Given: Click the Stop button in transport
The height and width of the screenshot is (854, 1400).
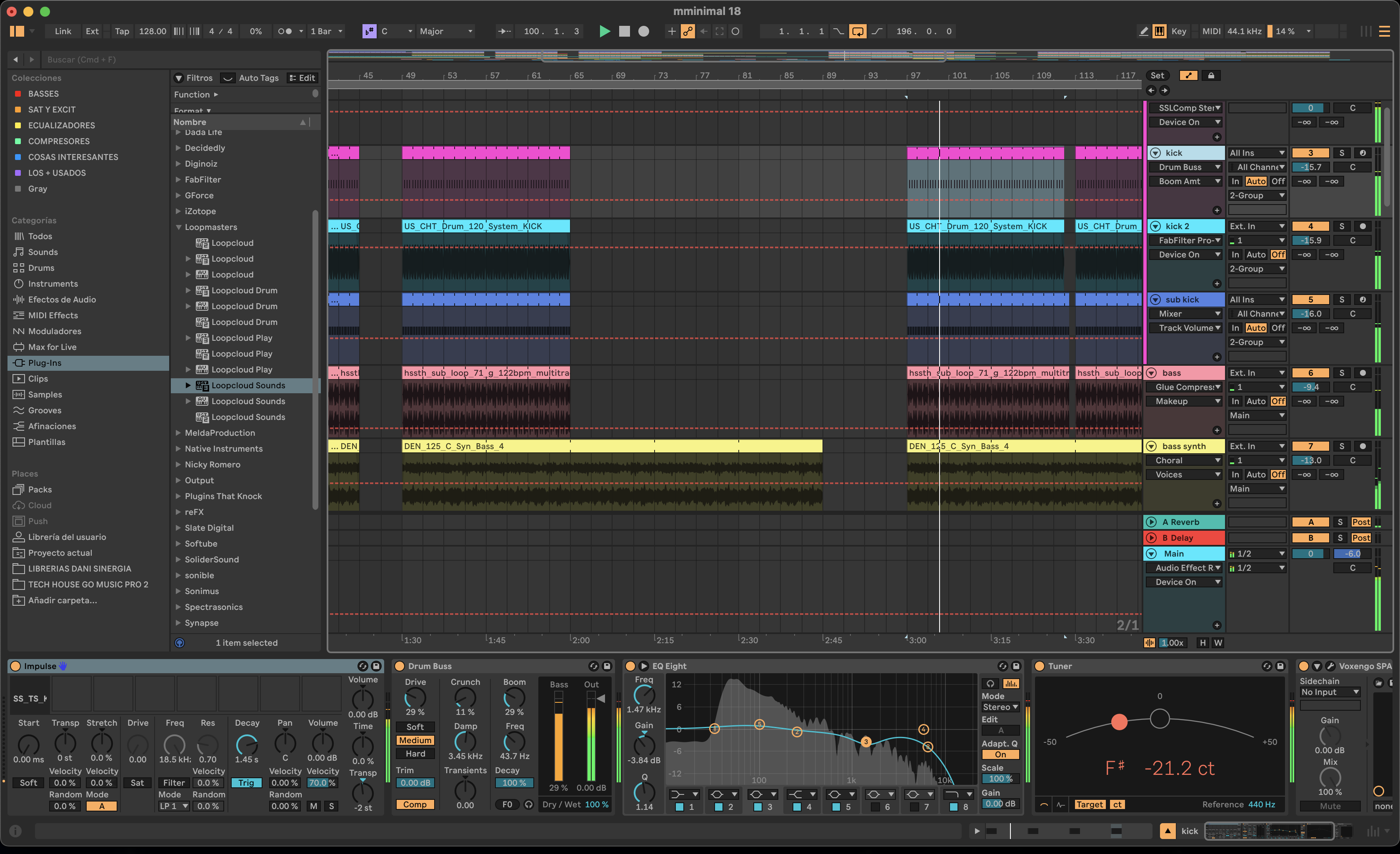Looking at the screenshot, I should pos(624,31).
